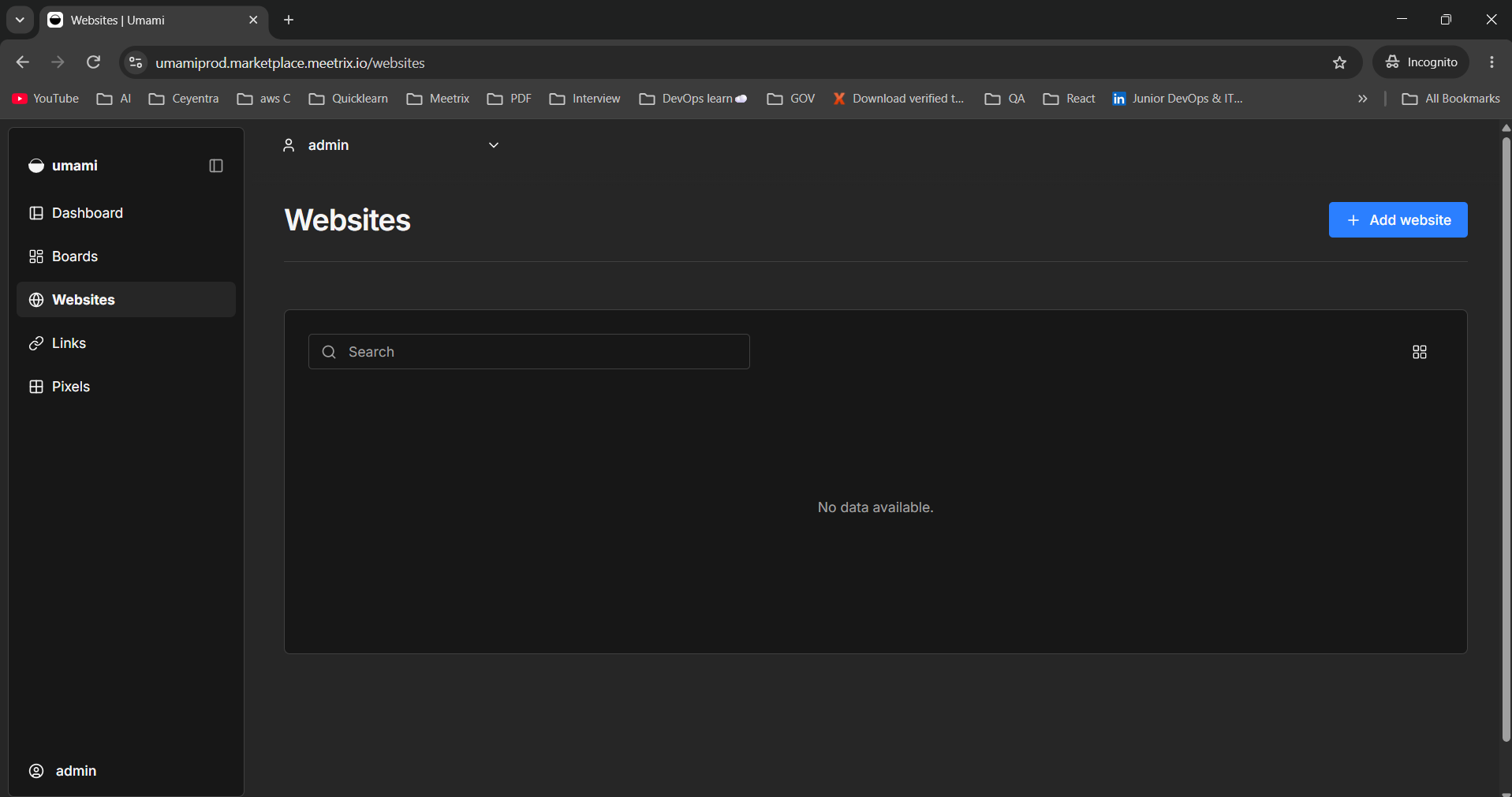Go forward in browser history
Screen dimensions: 1512x797
58,62
